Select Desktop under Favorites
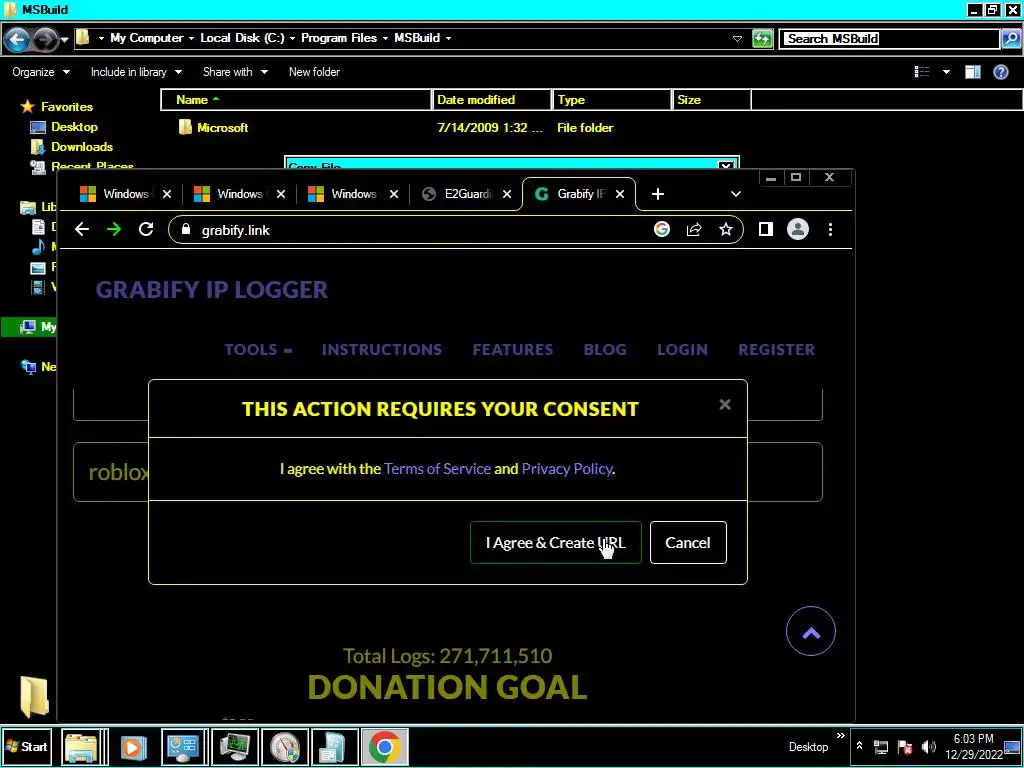The height and width of the screenshot is (768, 1024). [74, 127]
